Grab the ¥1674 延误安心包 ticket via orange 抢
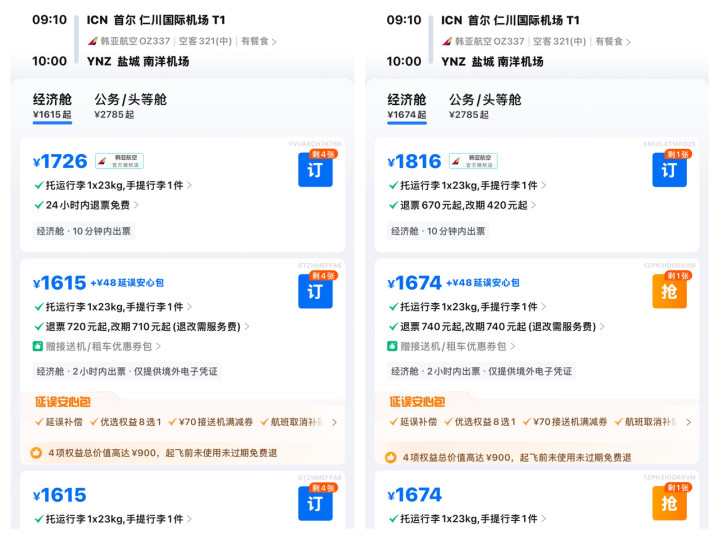 pyautogui.click(x=669, y=291)
